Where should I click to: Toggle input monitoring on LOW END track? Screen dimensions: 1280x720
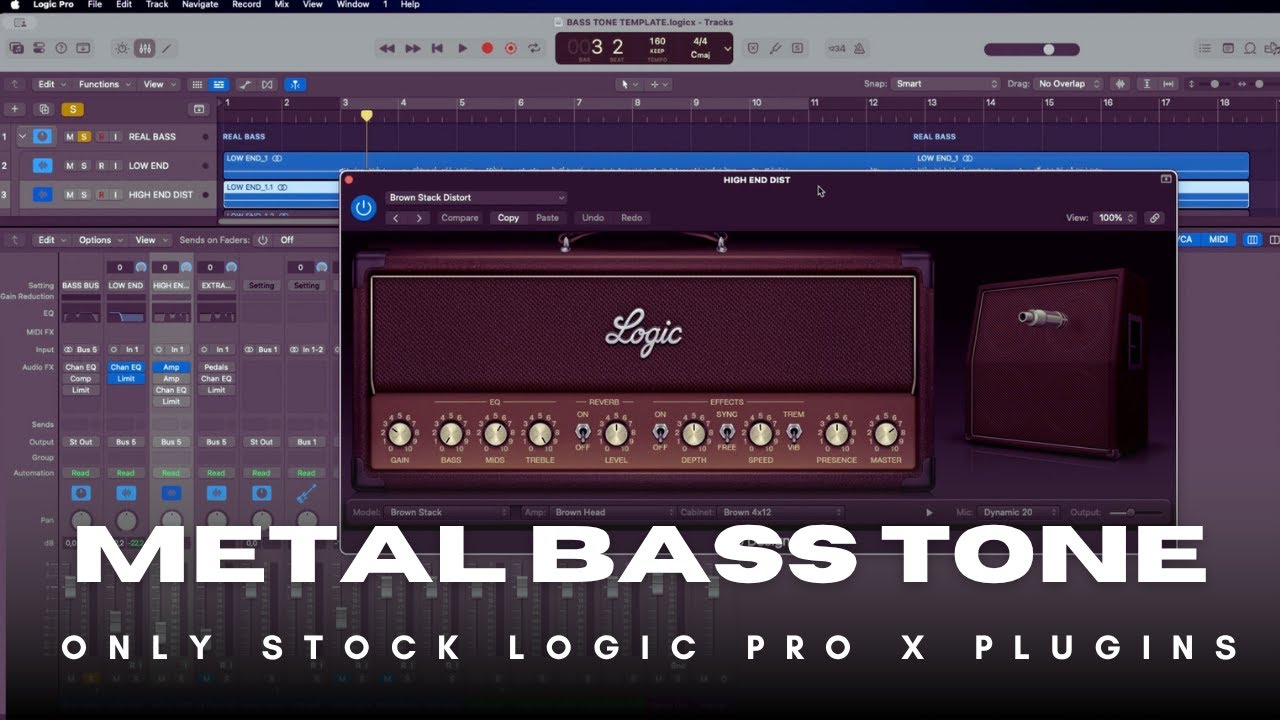tap(115, 166)
